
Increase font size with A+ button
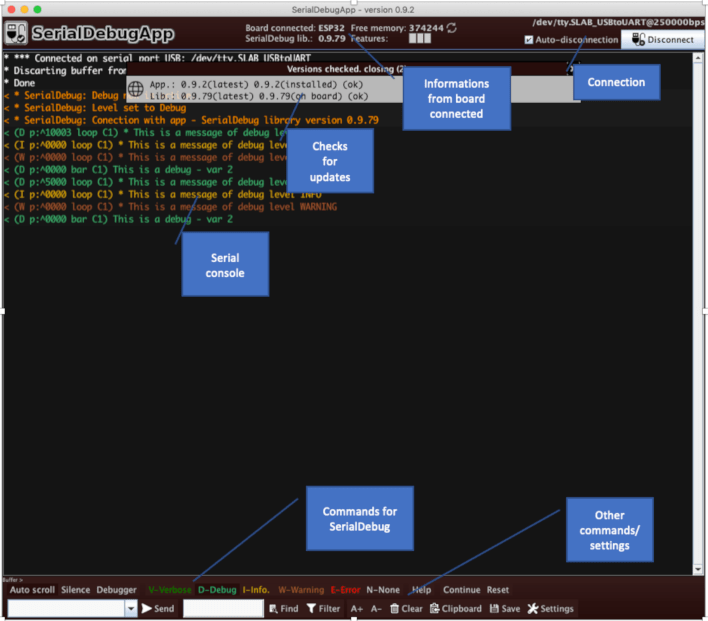[x=357, y=608]
